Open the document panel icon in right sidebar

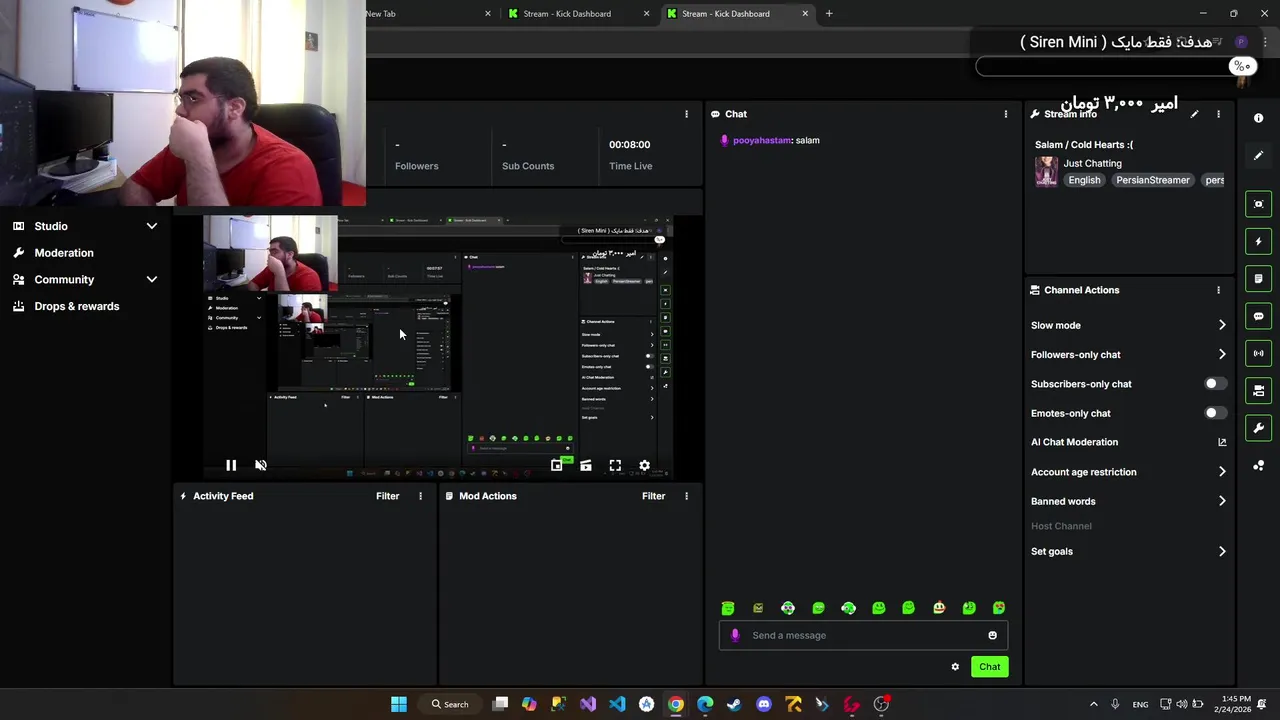1258,279
